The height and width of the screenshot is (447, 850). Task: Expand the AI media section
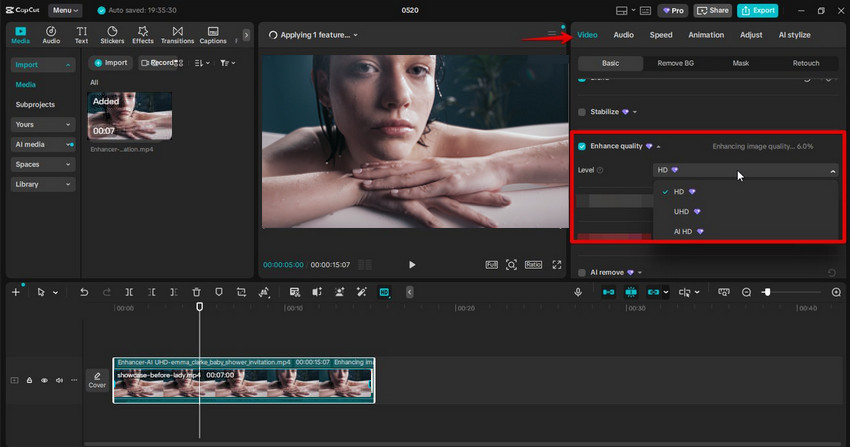[42, 145]
